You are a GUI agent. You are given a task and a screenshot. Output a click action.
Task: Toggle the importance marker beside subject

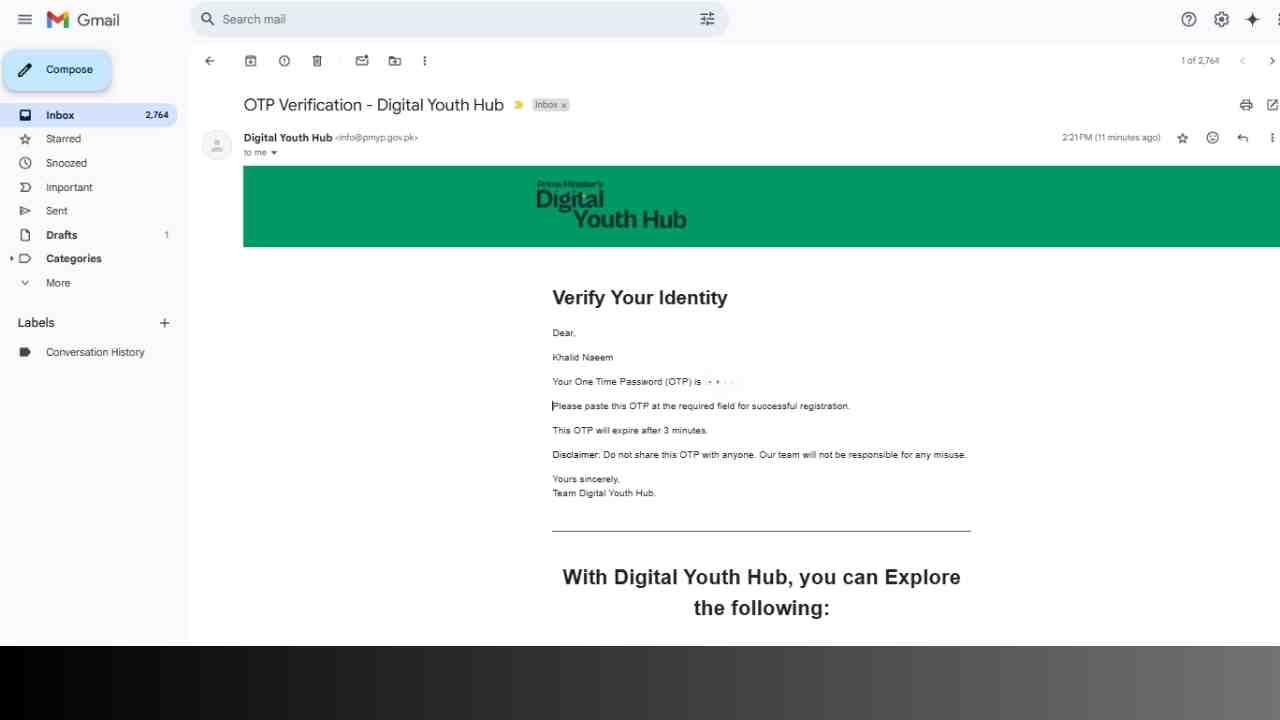click(518, 105)
